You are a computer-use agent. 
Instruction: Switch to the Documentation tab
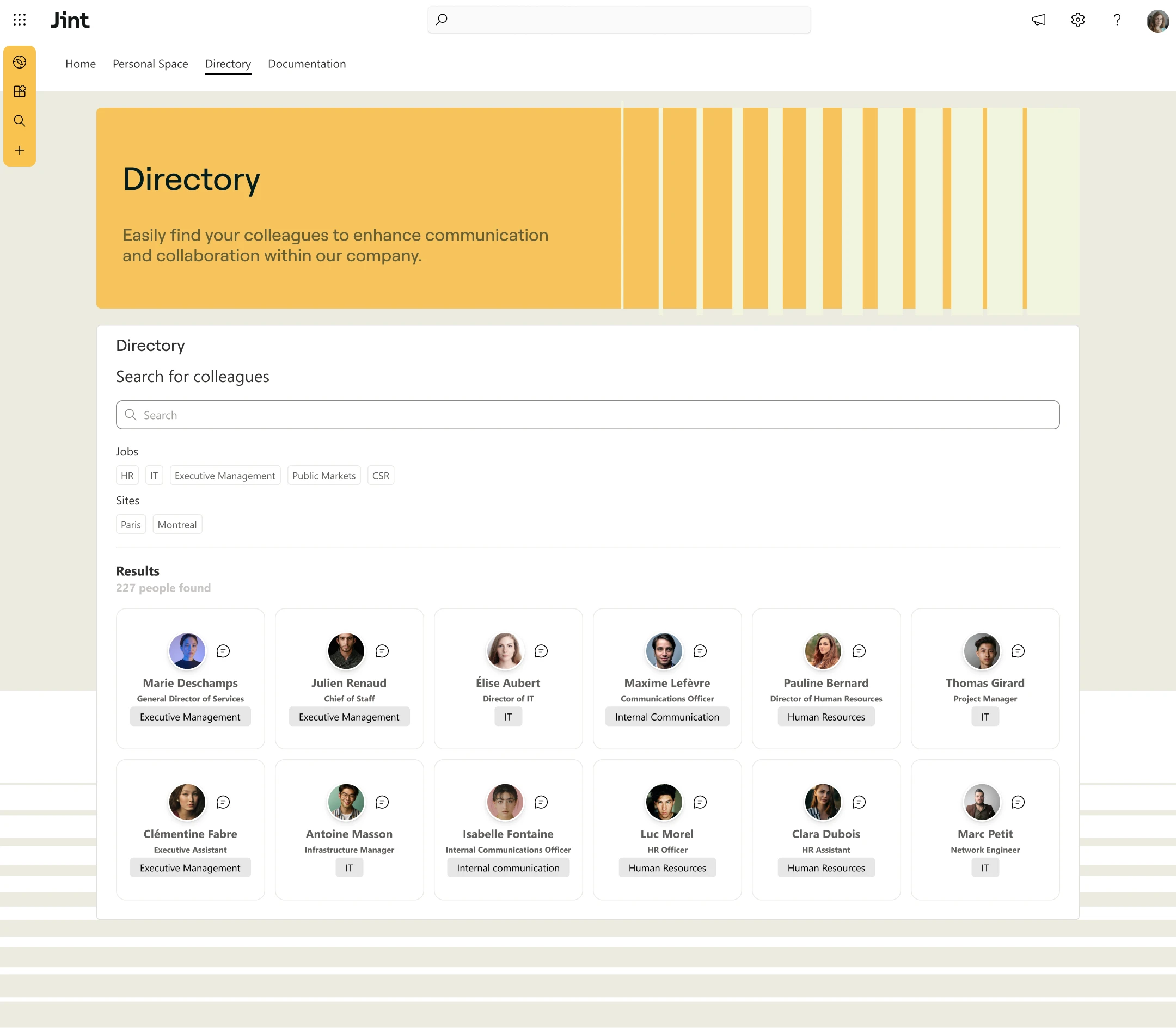[x=307, y=64]
